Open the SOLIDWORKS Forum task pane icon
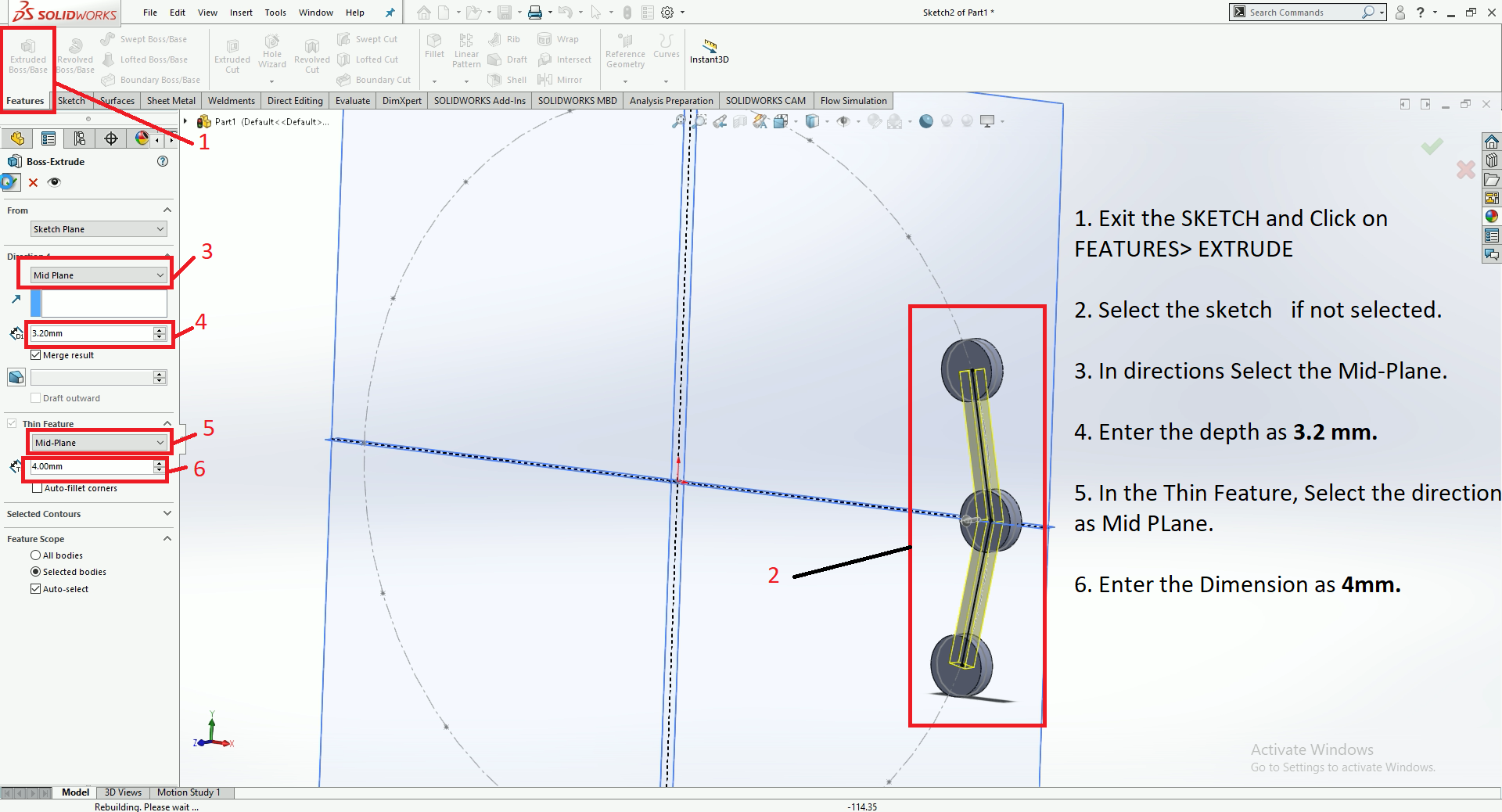The height and width of the screenshot is (812, 1502). coord(1492,254)
